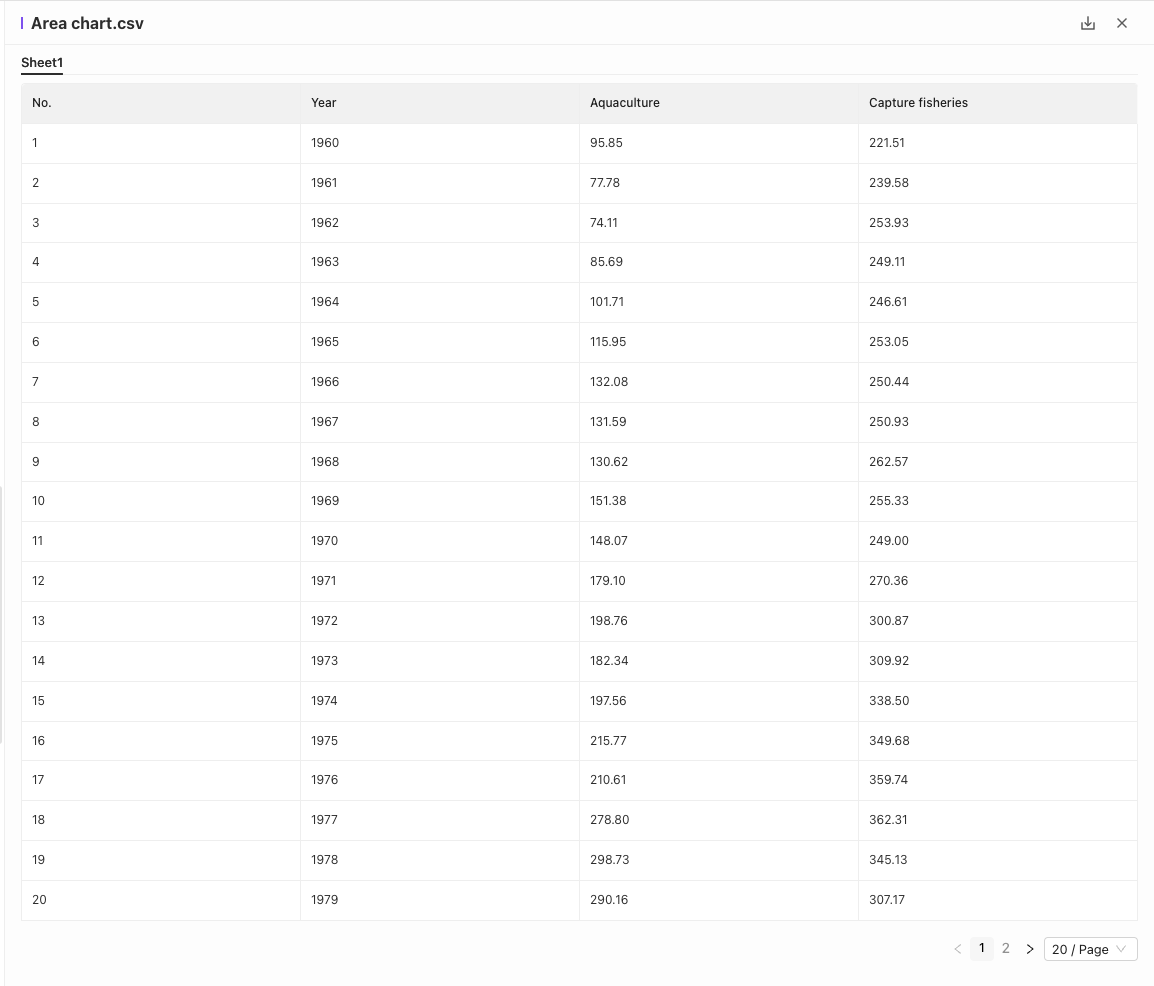1154x986 pixels.
Task: Click the Year column header
Action: pyautogui.click(x=324, y=103)
